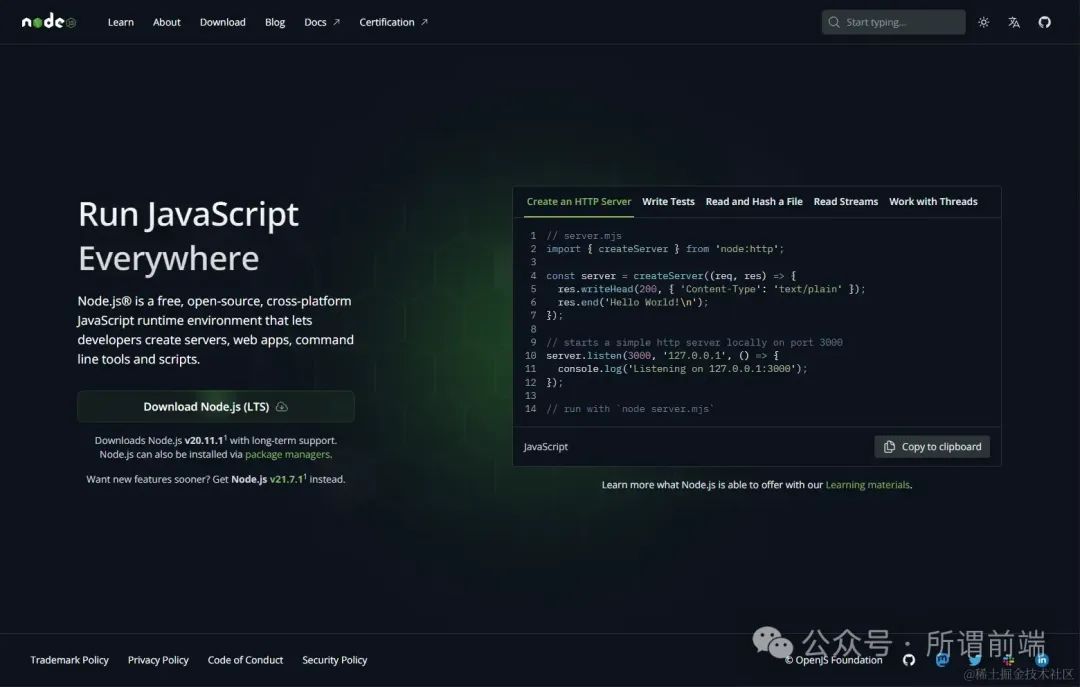Click the "Copy to clipboard" button
The image size is (1080, 687).
click(932, 447)
